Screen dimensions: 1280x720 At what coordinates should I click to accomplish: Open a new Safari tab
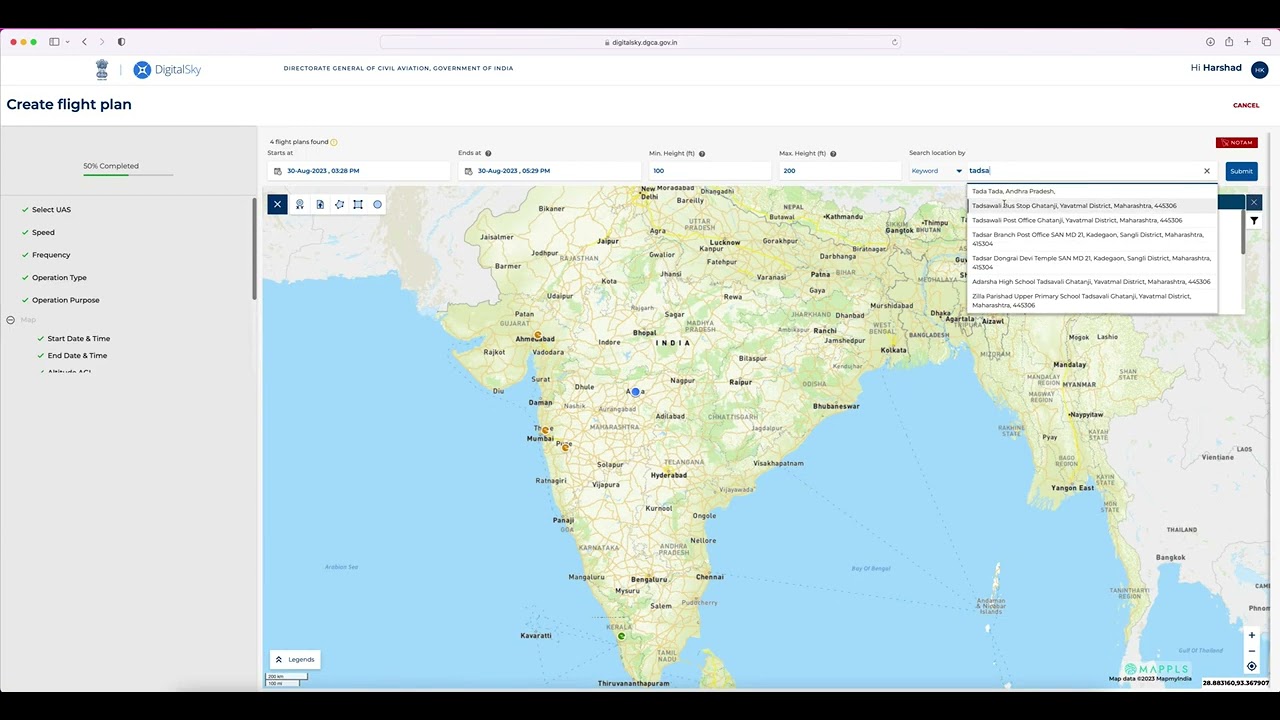click(x=1247, y=42)
